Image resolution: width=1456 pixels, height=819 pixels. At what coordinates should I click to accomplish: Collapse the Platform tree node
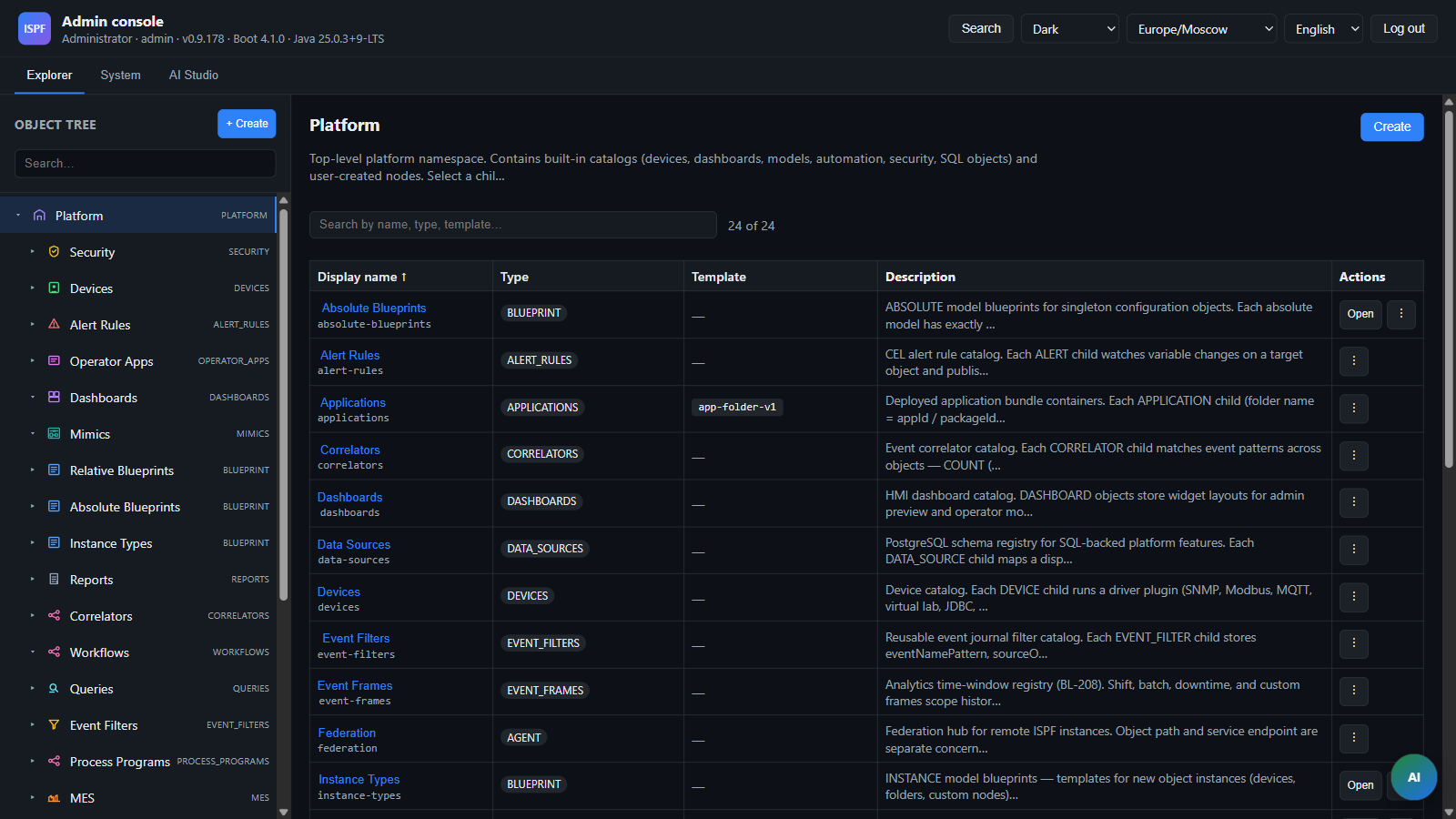coord(18,216)
